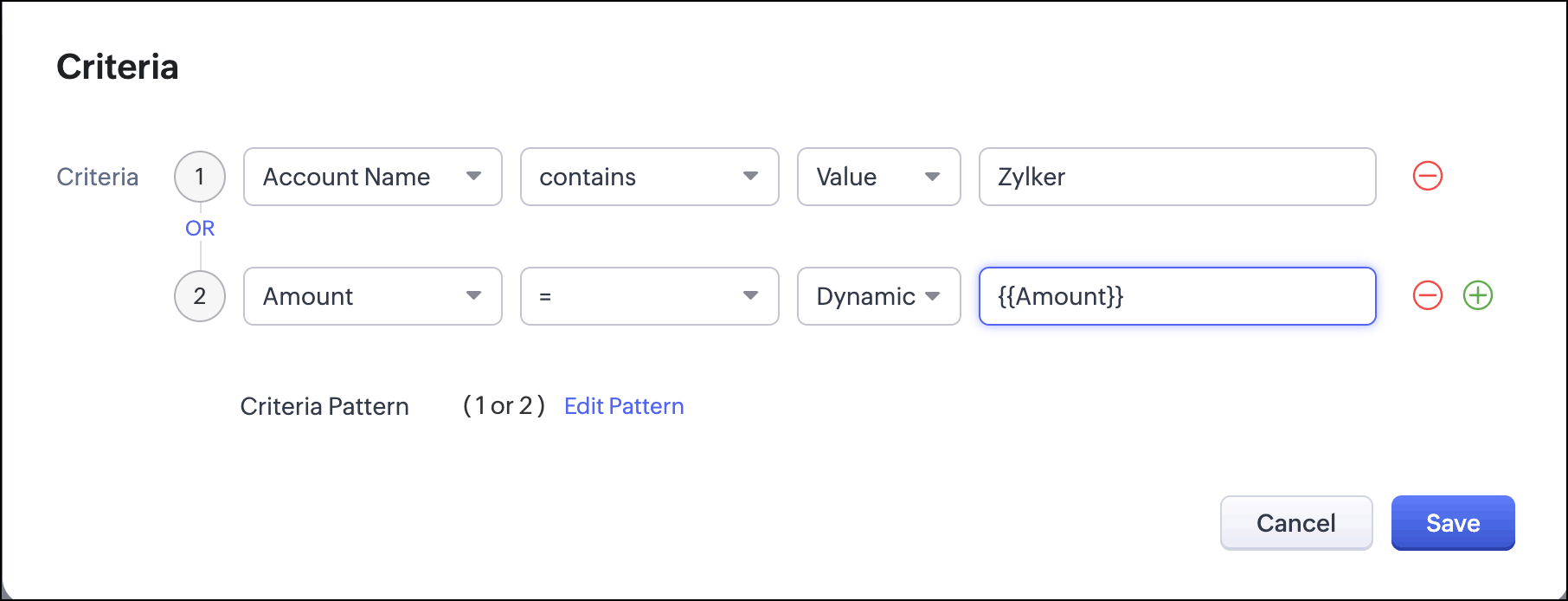The height and width of the screenshot is (601, 1568).
Task: Open the Account Name field dropdown
Action: (373, 177)
